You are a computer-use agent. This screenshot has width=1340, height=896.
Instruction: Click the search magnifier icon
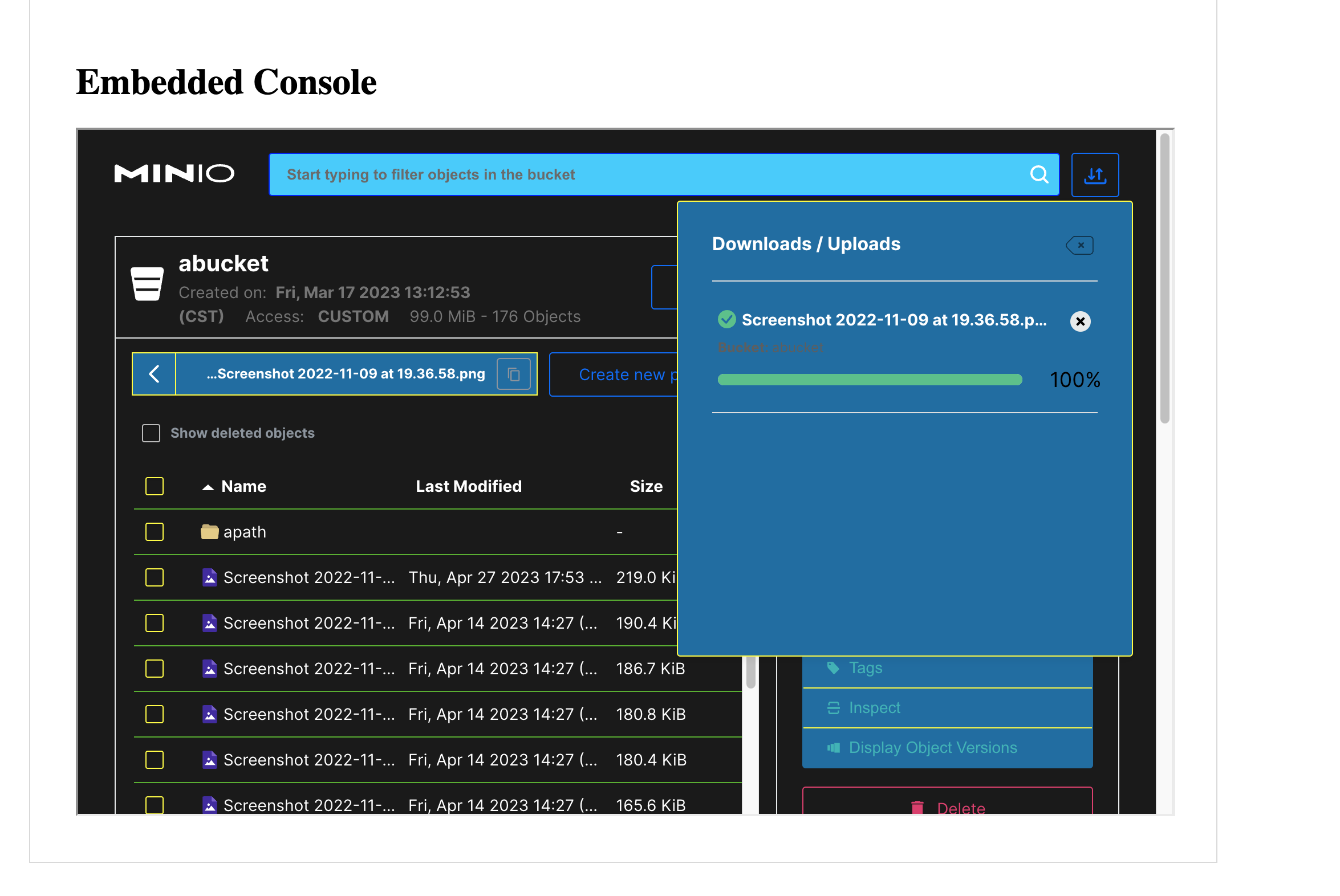[x=1039, y=174]
